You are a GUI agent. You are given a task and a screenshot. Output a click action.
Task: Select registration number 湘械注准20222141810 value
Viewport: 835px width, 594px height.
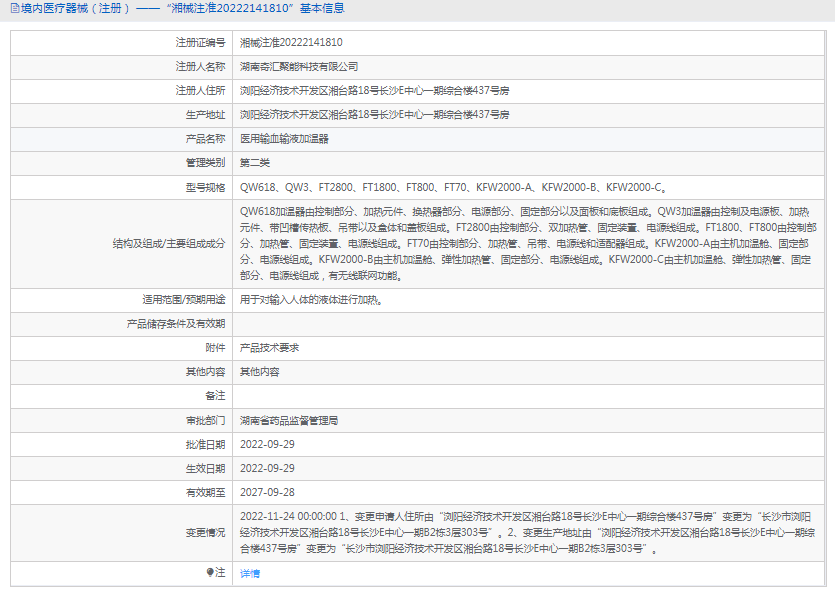click(291, 43)
